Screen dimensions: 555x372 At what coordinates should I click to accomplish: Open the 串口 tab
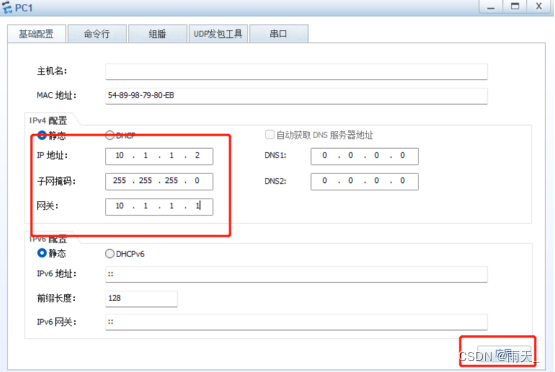(279, 34)
